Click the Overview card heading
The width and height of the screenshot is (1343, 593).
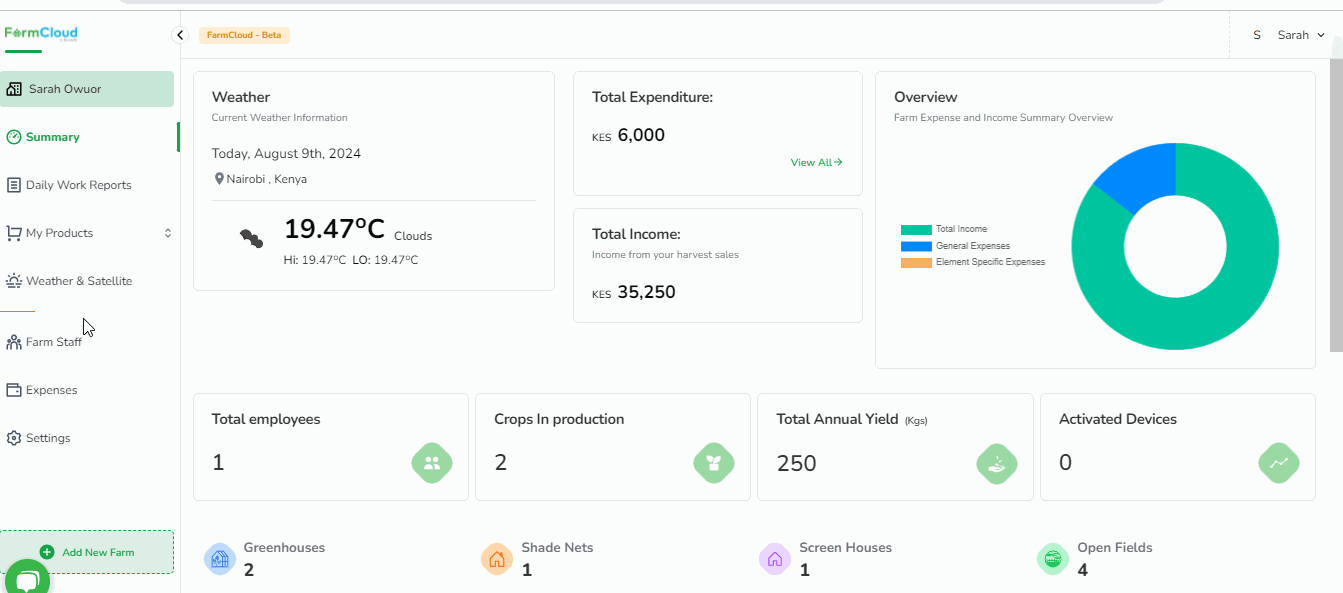click(926, 97)
